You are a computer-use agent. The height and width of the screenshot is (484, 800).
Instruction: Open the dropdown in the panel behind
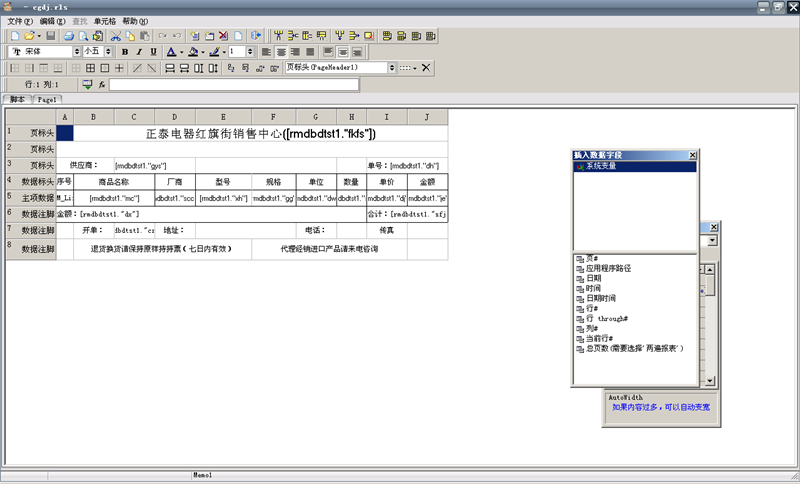click(x=712, y=240)
